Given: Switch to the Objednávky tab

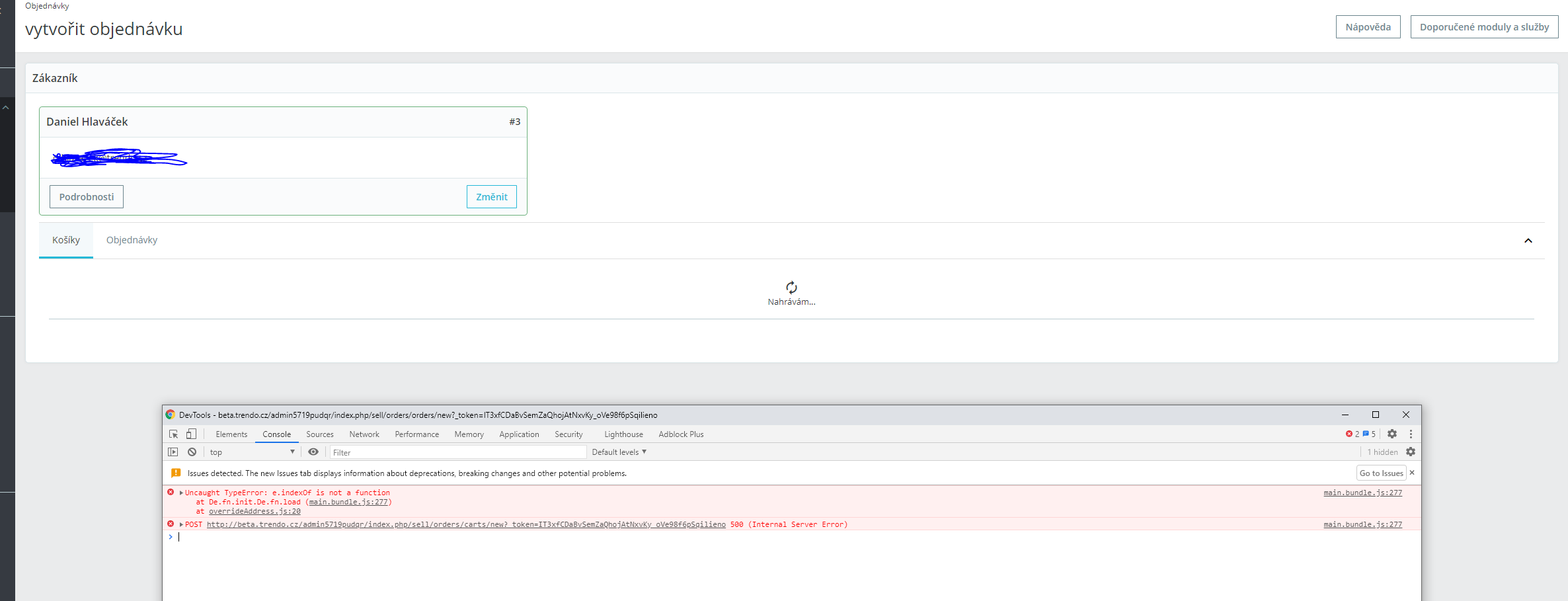Looking at the screenshot, I should pos(132,240).
